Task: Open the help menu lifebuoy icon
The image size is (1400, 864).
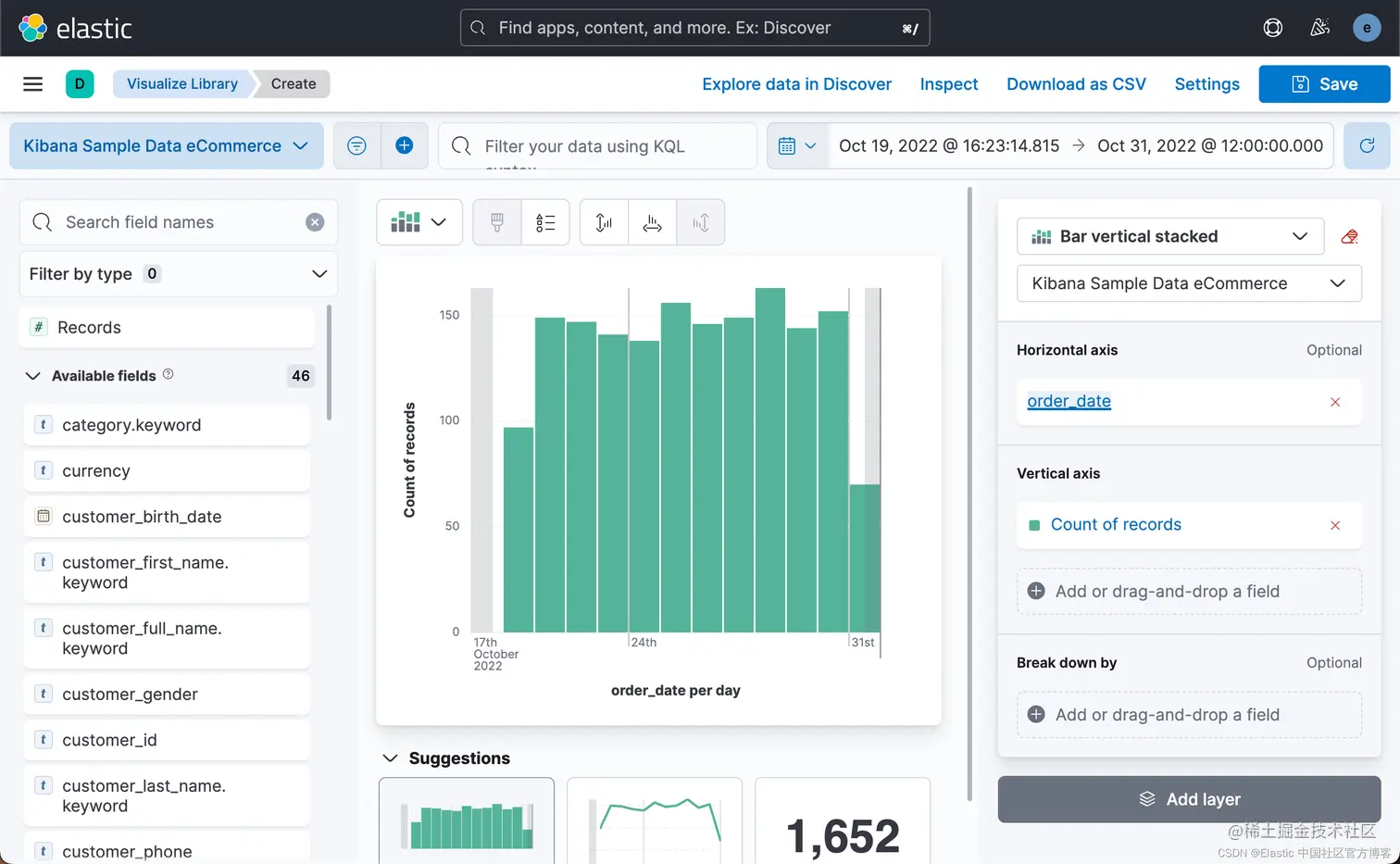Action: click(1273, 28)
